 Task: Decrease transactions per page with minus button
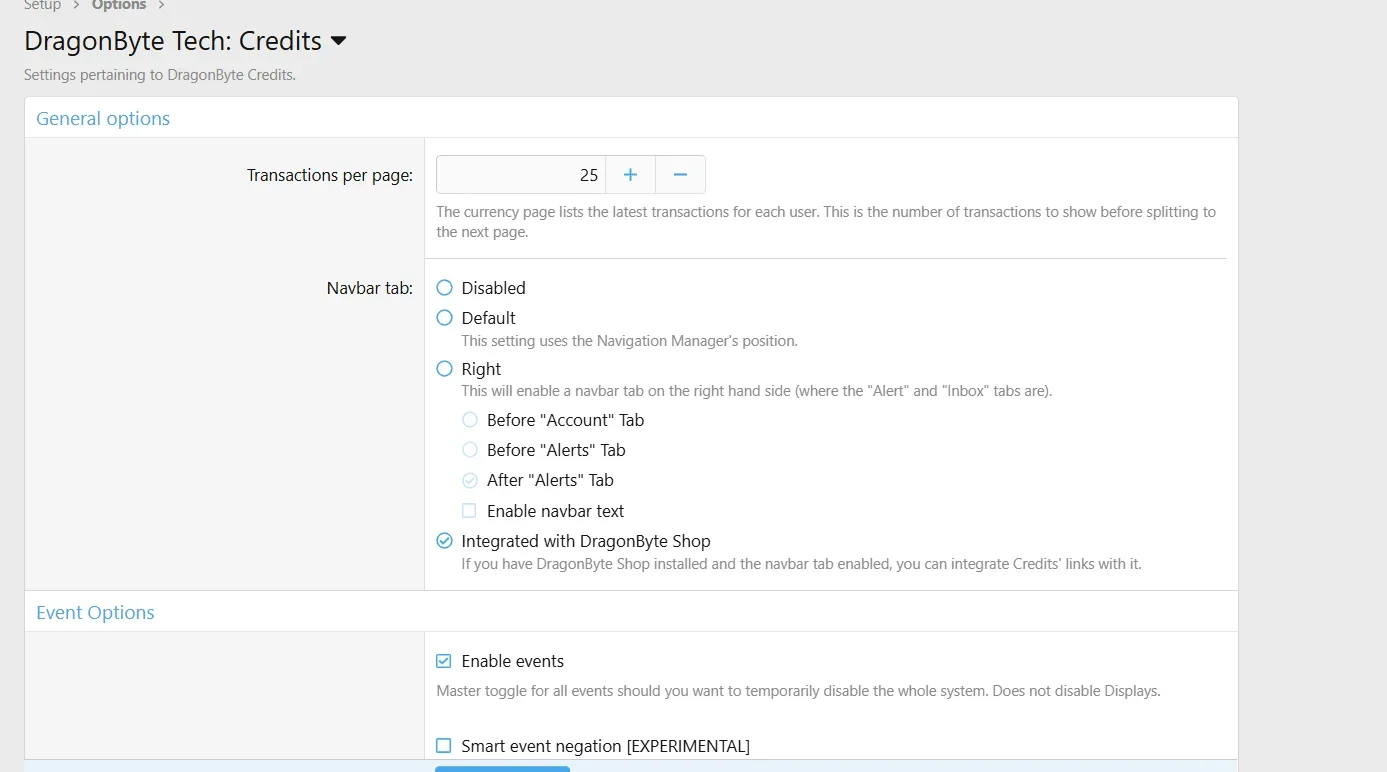tap(681, 175)
